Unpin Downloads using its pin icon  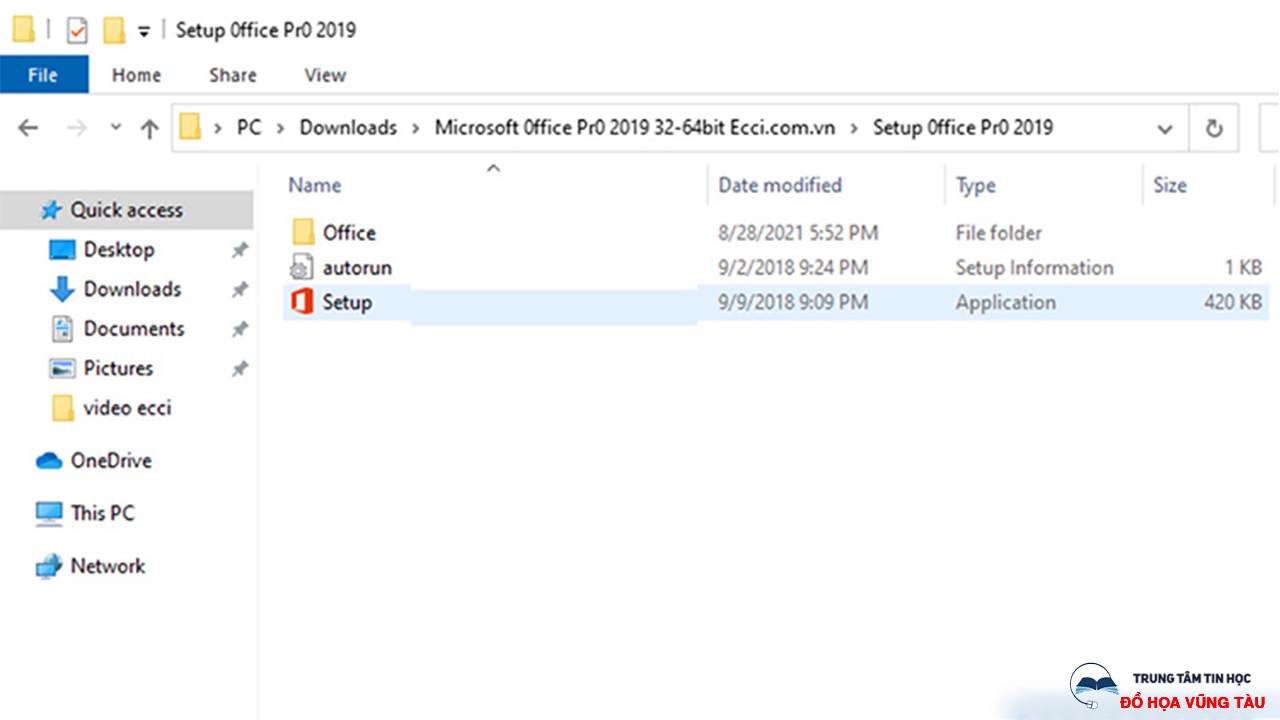tap(240, 289)
